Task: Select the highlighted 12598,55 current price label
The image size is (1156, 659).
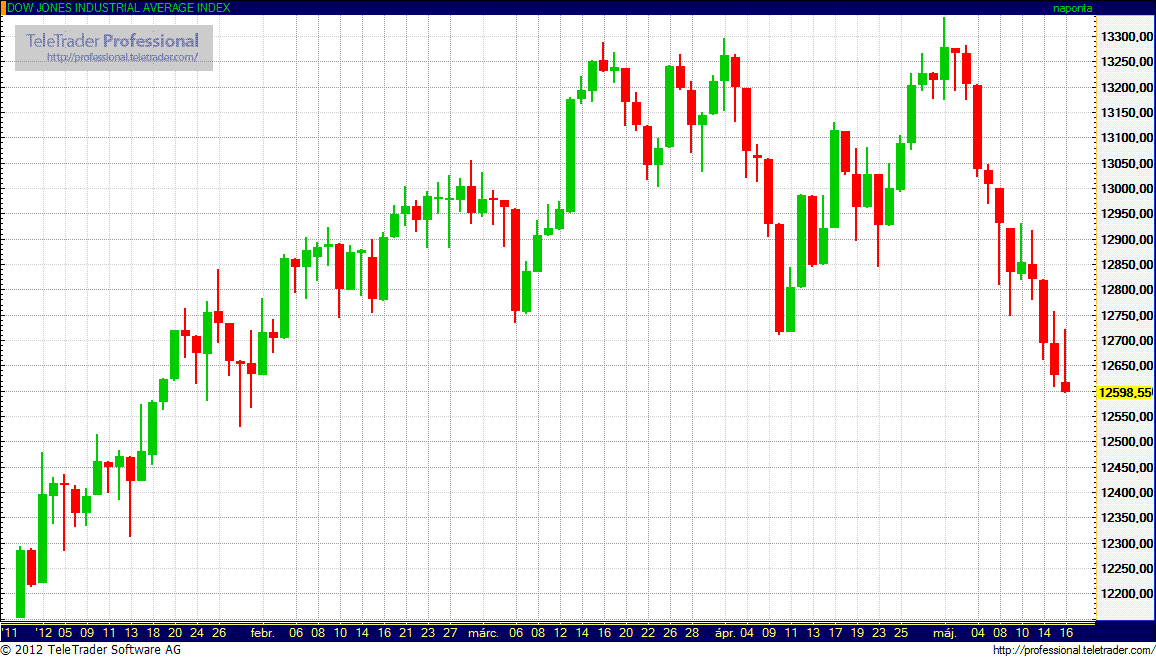Action: (1124, 392)
